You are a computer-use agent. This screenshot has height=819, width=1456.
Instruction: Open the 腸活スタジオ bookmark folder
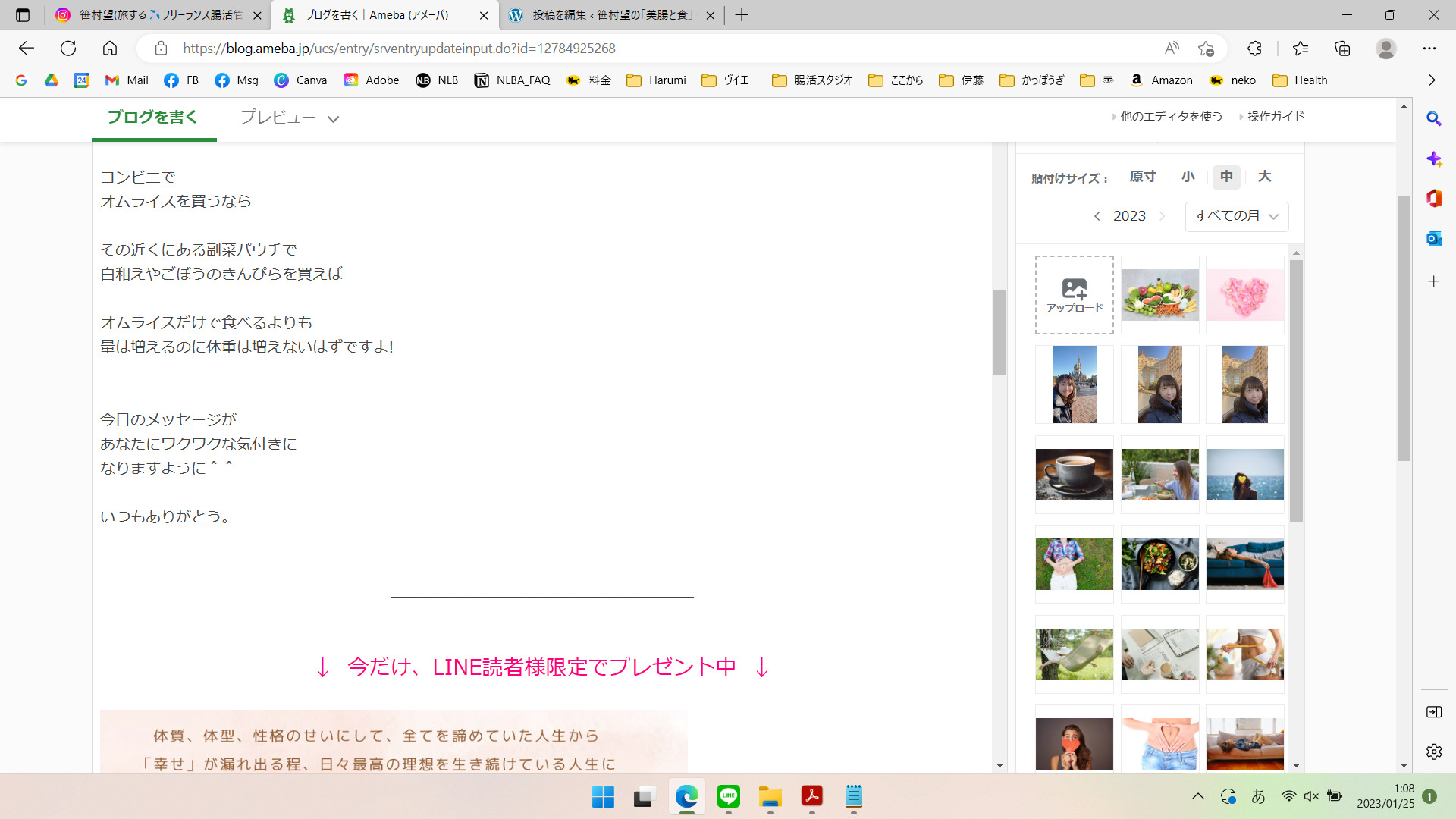tap(812, 80)
